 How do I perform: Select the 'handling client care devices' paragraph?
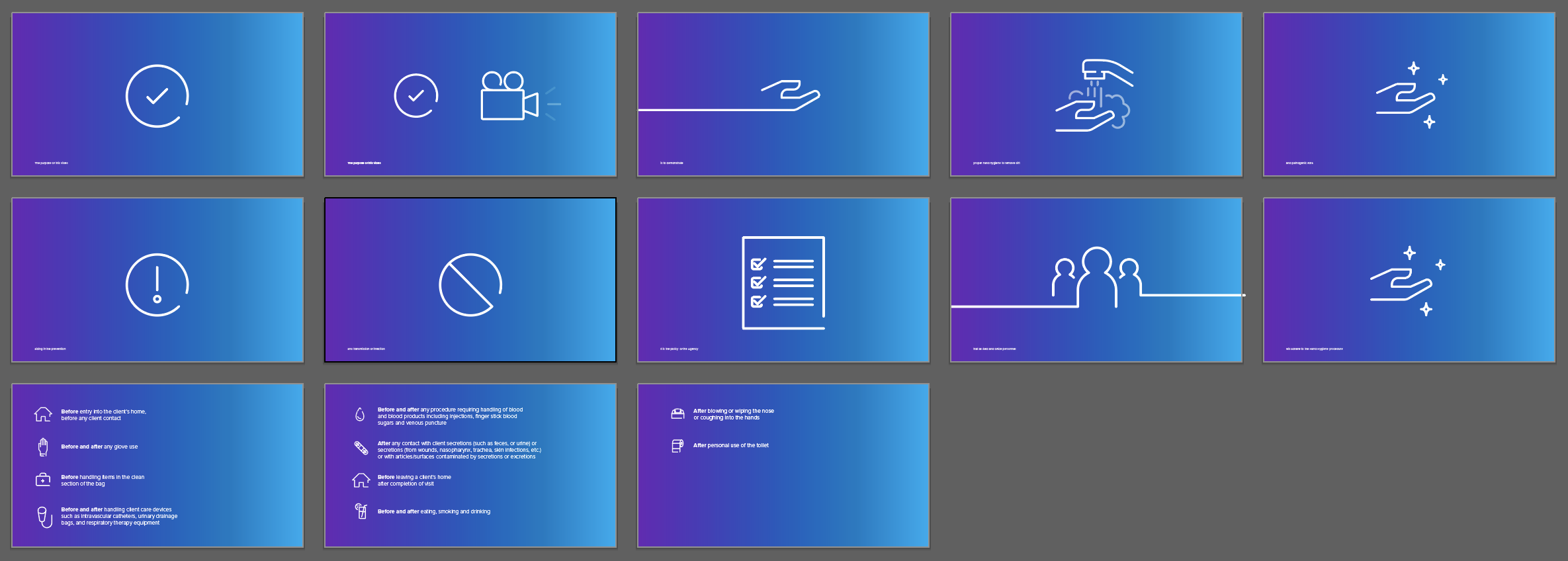(x=119, y=516)
